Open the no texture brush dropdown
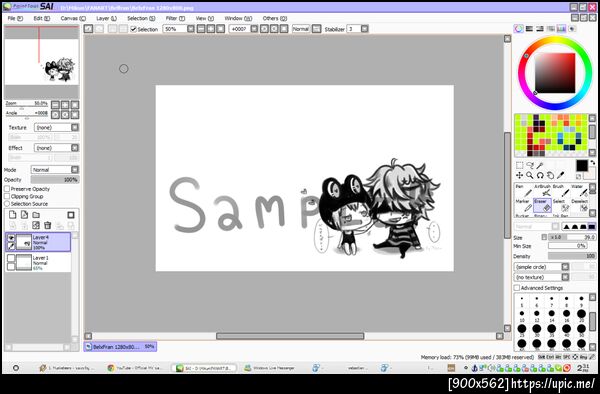 pos(541,277)
